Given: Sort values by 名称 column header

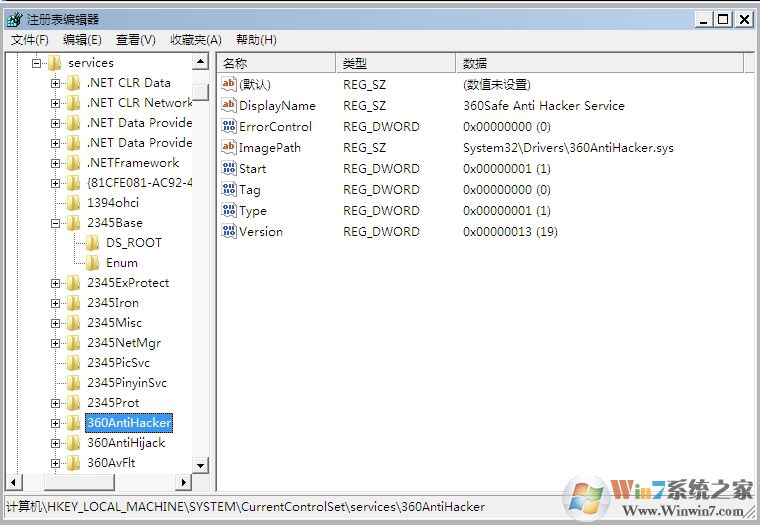Looking at the screenshot, I should tap(276, 63).
